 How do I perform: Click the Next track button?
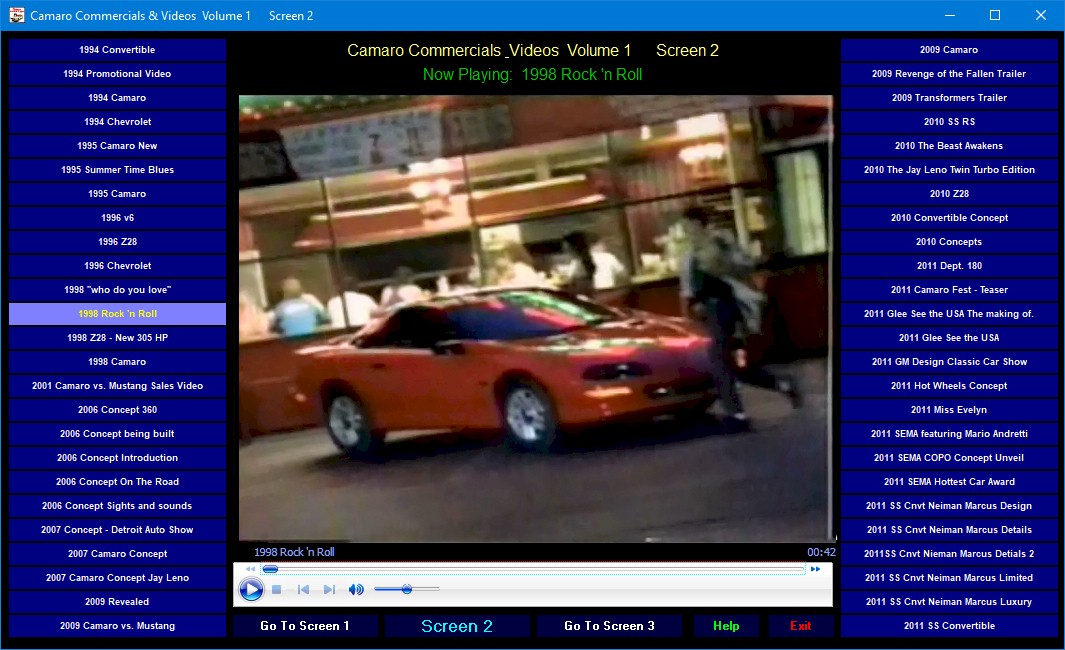(329, 590)
